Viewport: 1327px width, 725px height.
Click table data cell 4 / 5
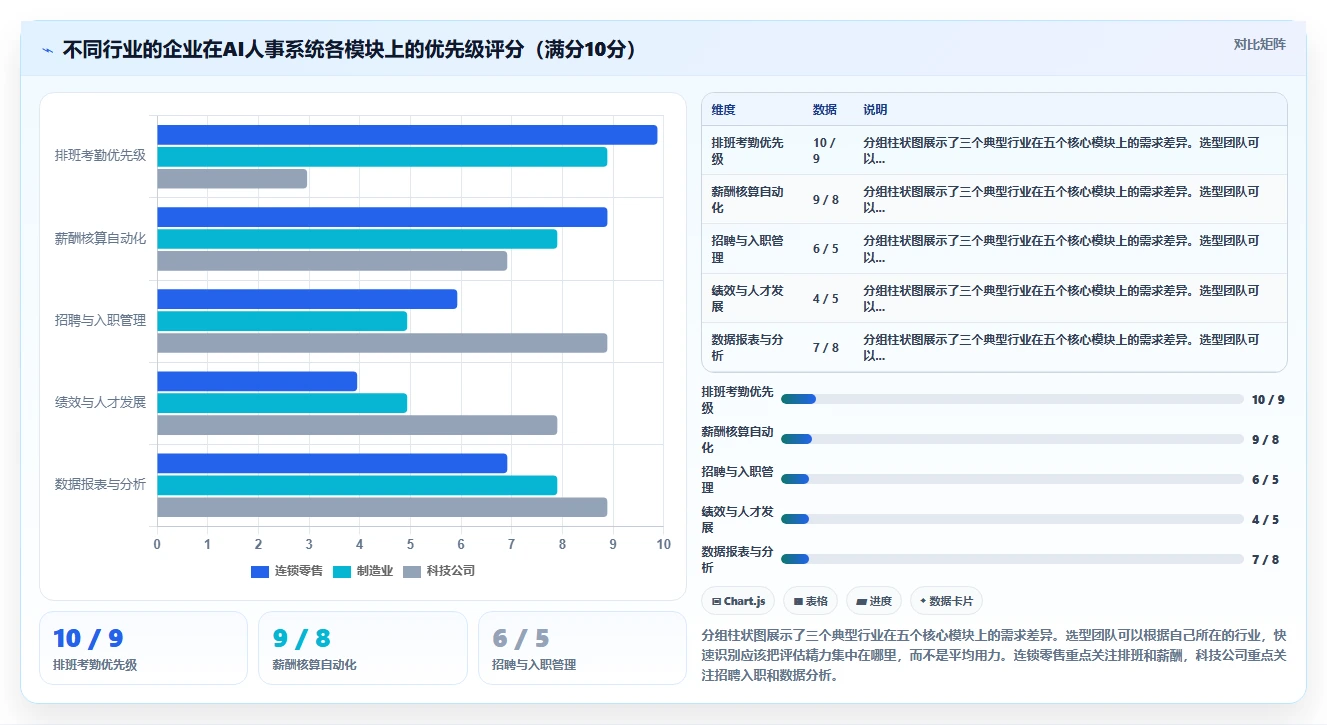point(826,298)
